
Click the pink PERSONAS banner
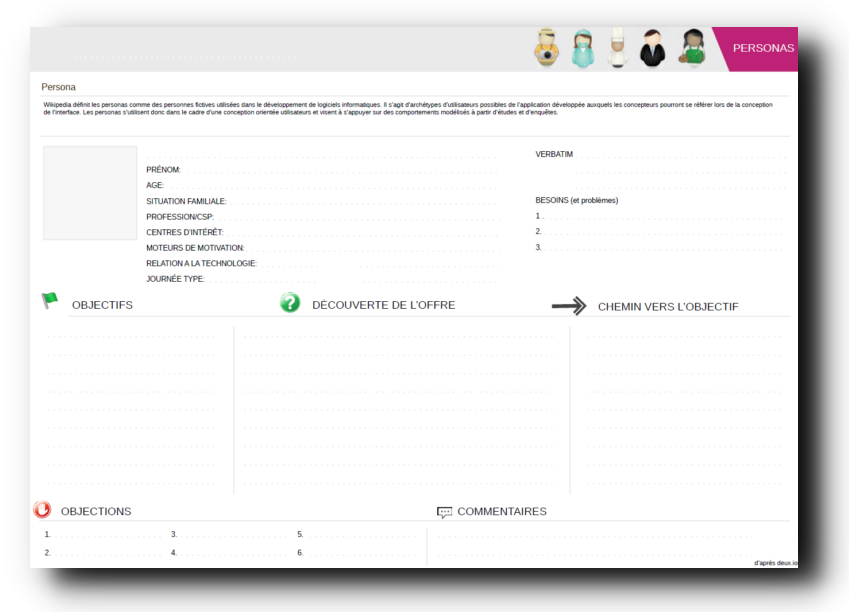(758, 49)
